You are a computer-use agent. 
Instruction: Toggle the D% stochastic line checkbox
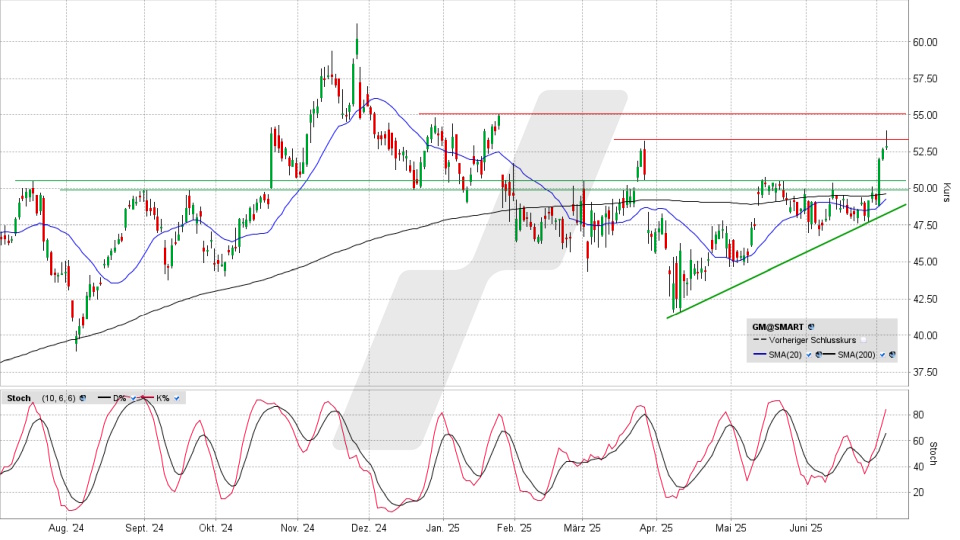pyautogui.click(x=133, y=398)
